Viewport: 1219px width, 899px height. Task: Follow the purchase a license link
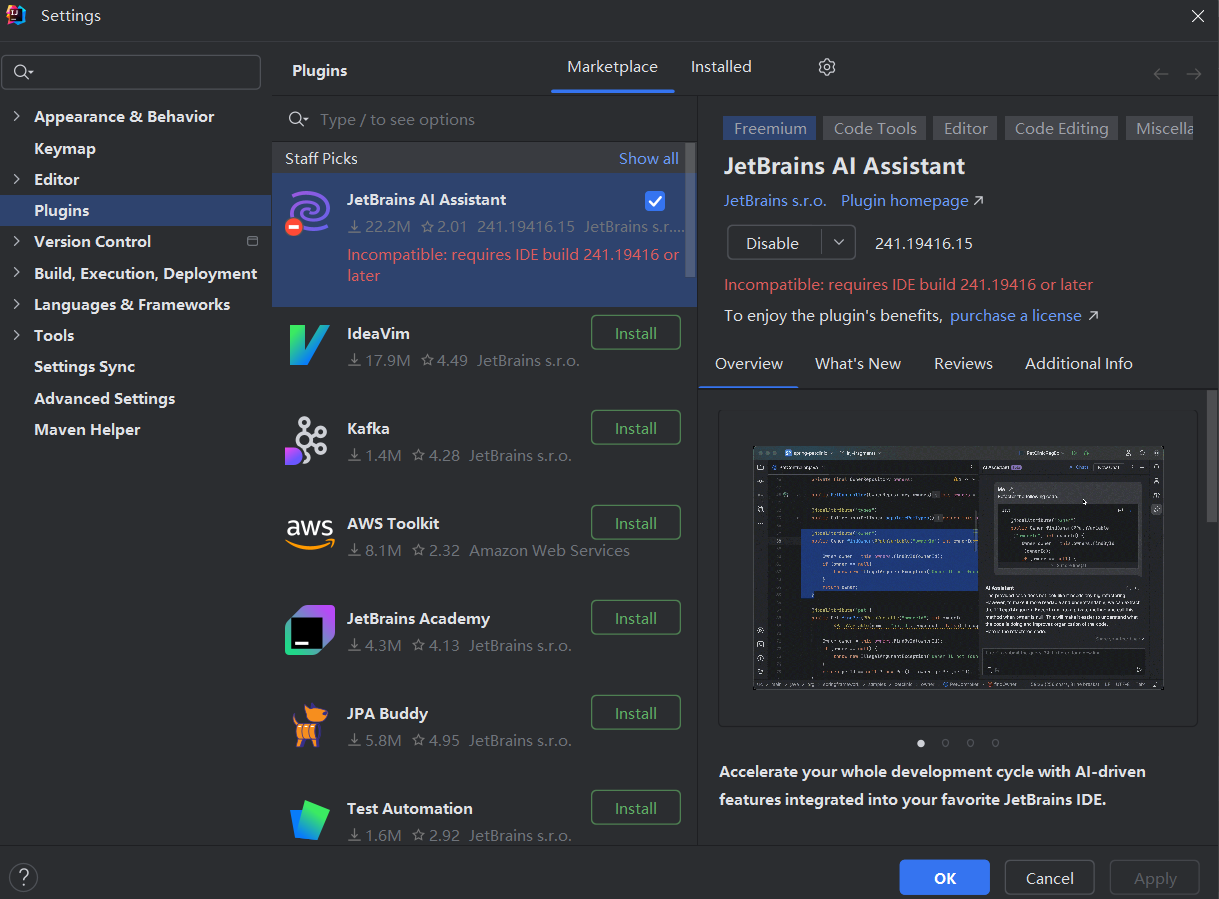pos(1015,316)
